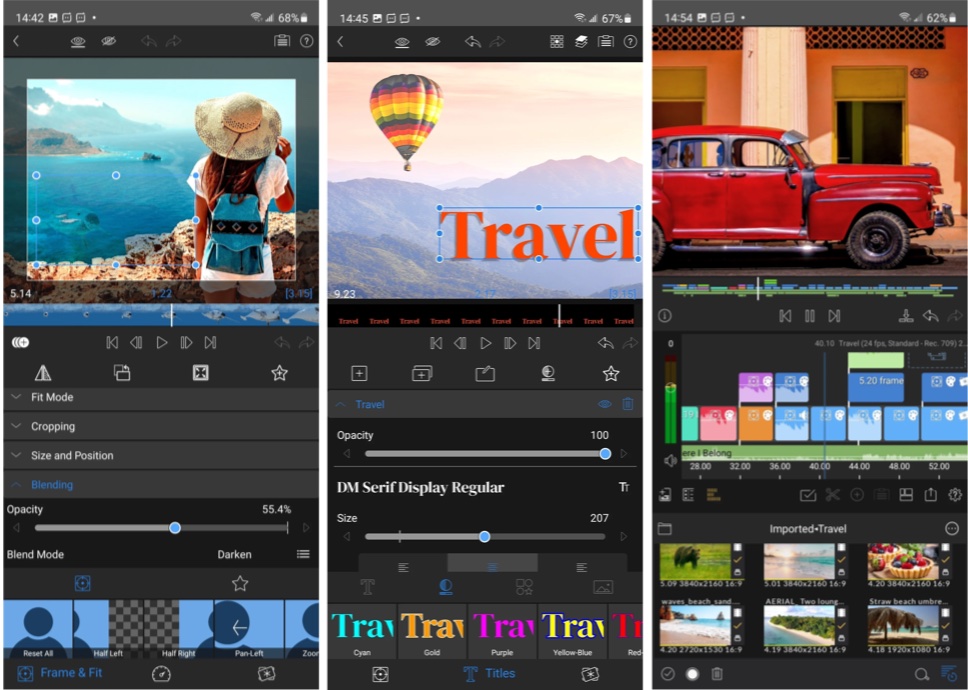
Task: Choose the Gold title style preset
Action: click(432, 630)
